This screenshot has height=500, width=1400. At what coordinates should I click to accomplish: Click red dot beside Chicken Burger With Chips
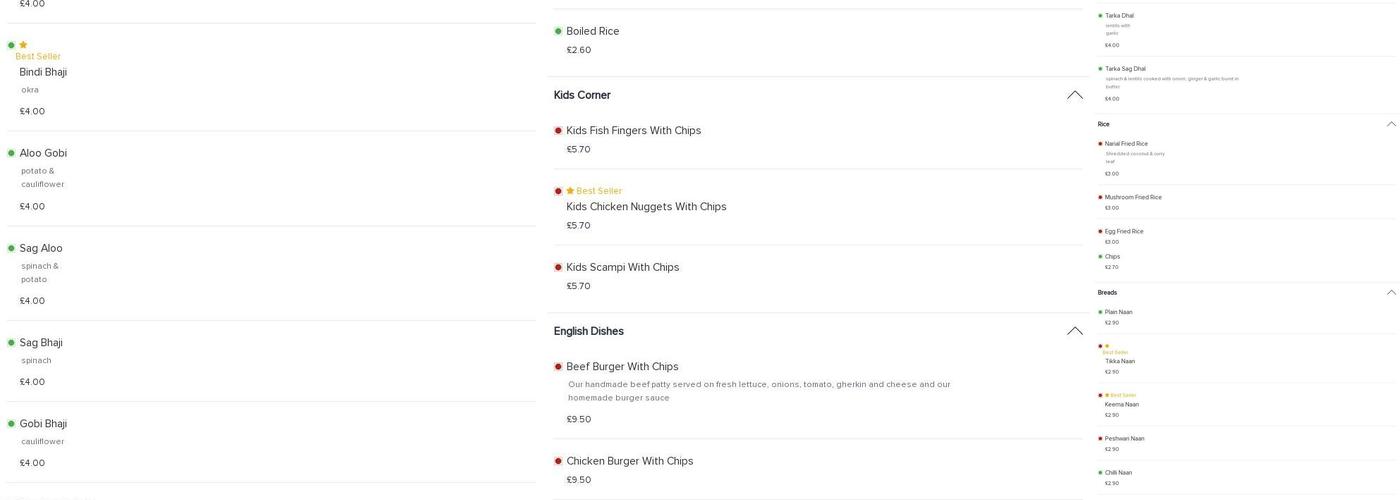558,461
